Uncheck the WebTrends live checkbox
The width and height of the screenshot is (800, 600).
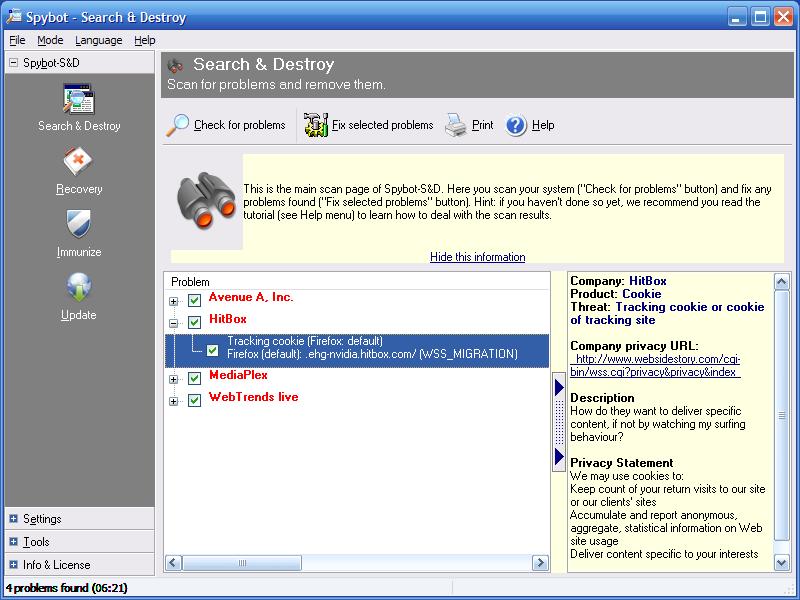pyautogui.click(x=194, y=400)
